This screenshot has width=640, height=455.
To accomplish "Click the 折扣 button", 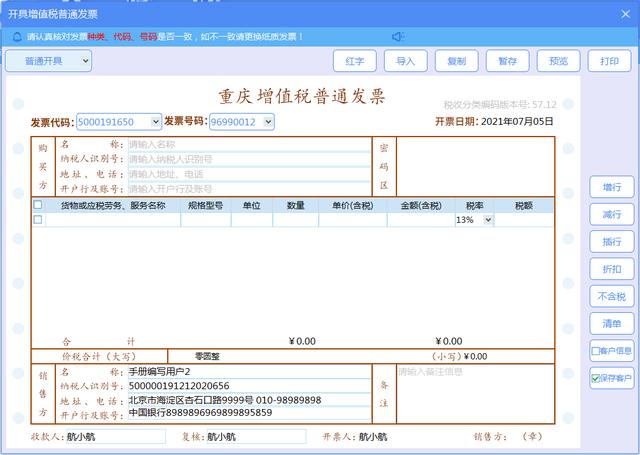I will [612, 269].
